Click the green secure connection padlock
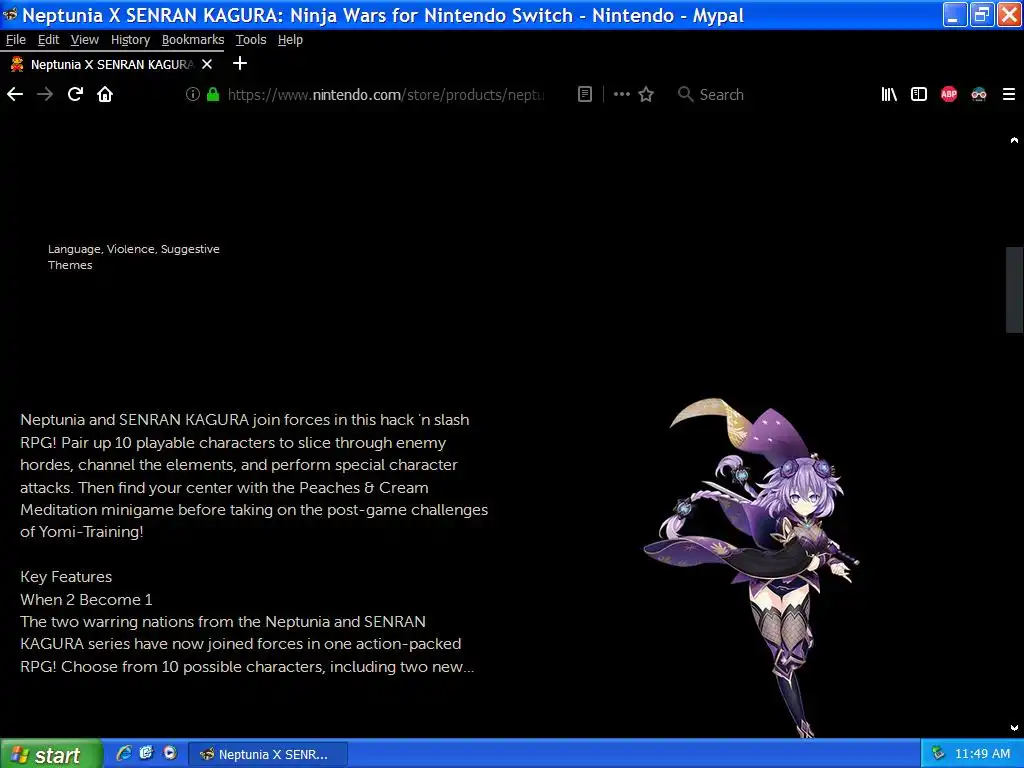 pos(213,94)
